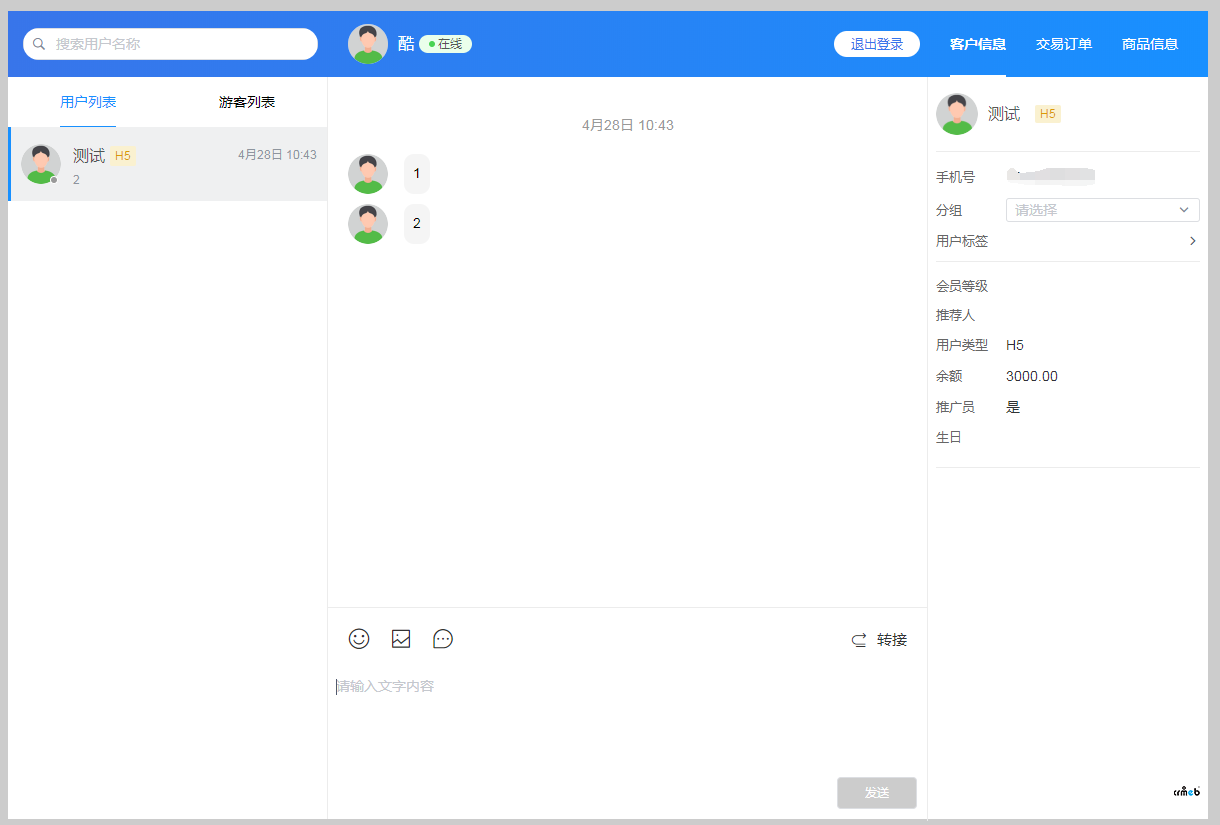The image size is (1220, 825).
Task: Click the 生日 label
Action: [949, 437]
